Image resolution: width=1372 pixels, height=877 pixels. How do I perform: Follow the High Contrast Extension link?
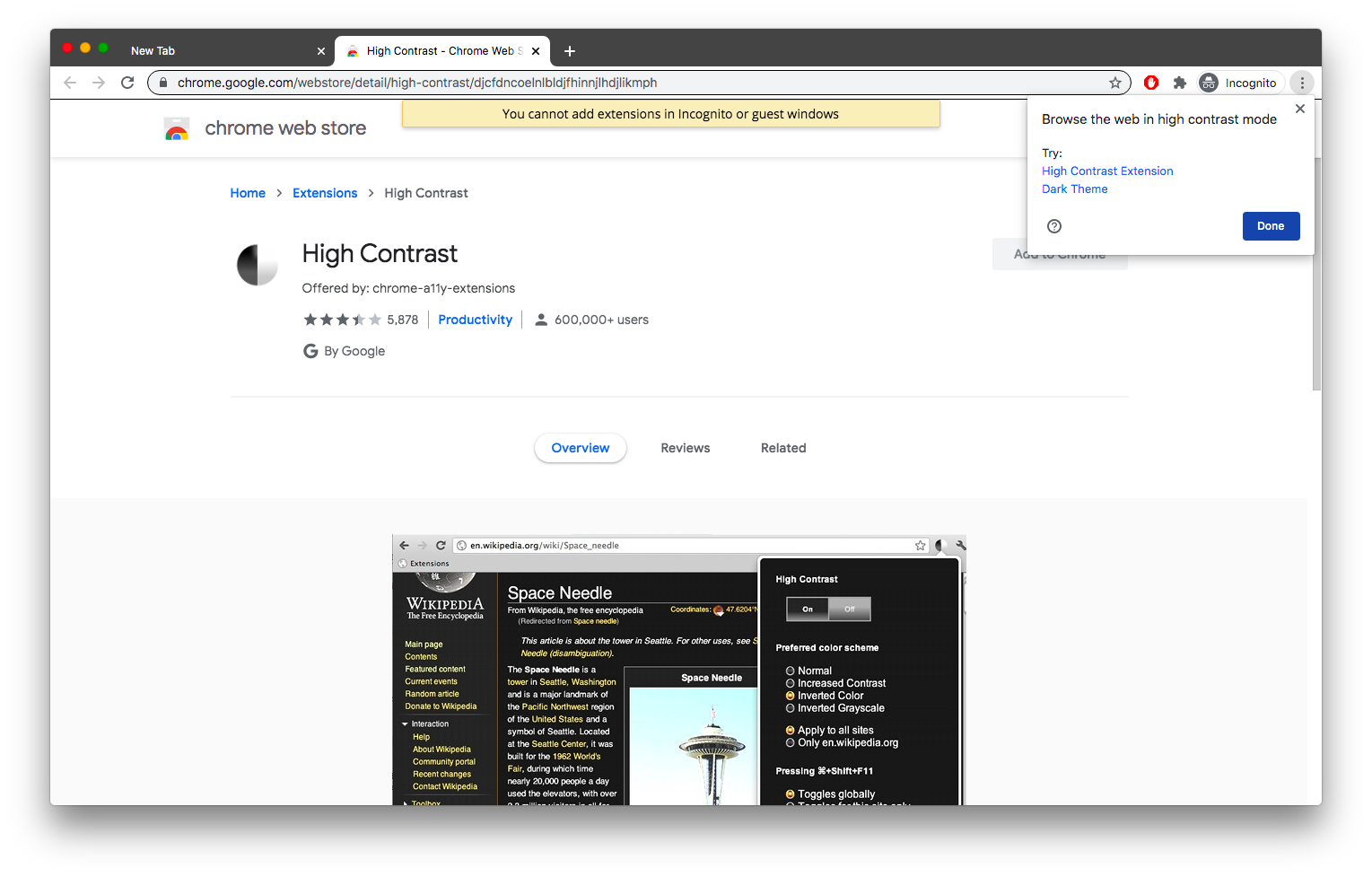(1107, 171)
